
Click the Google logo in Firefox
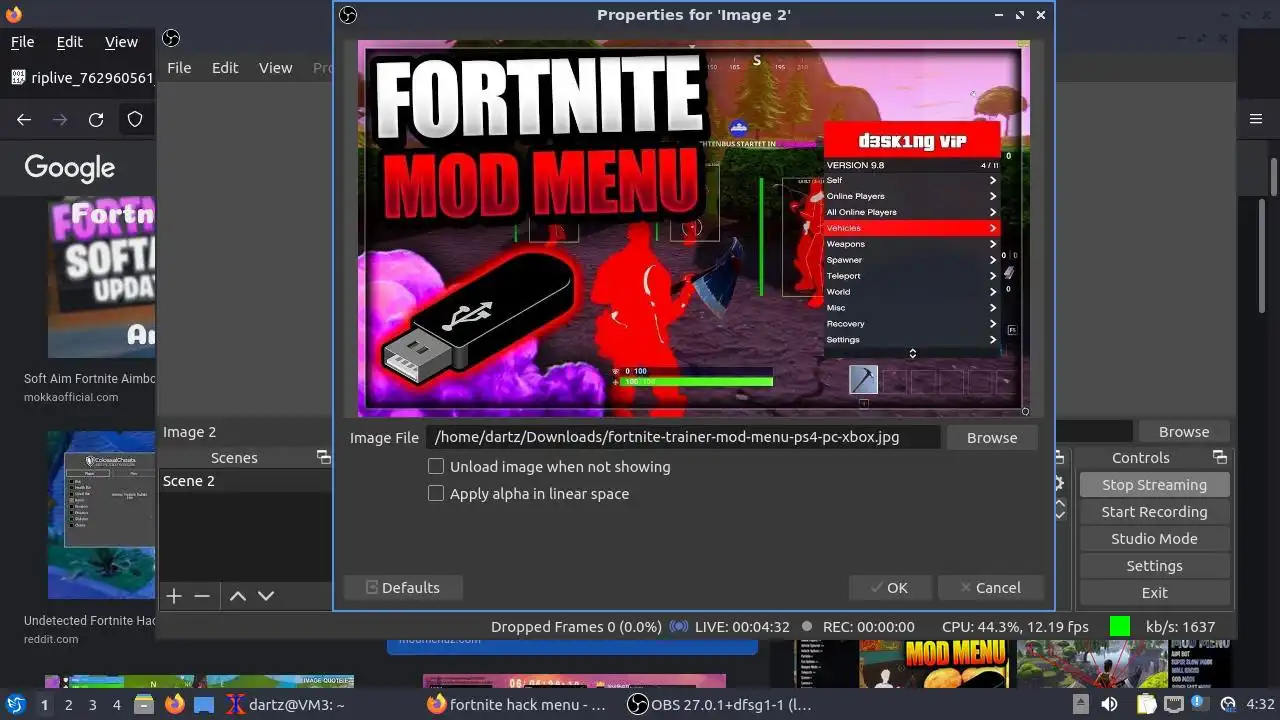70,167
